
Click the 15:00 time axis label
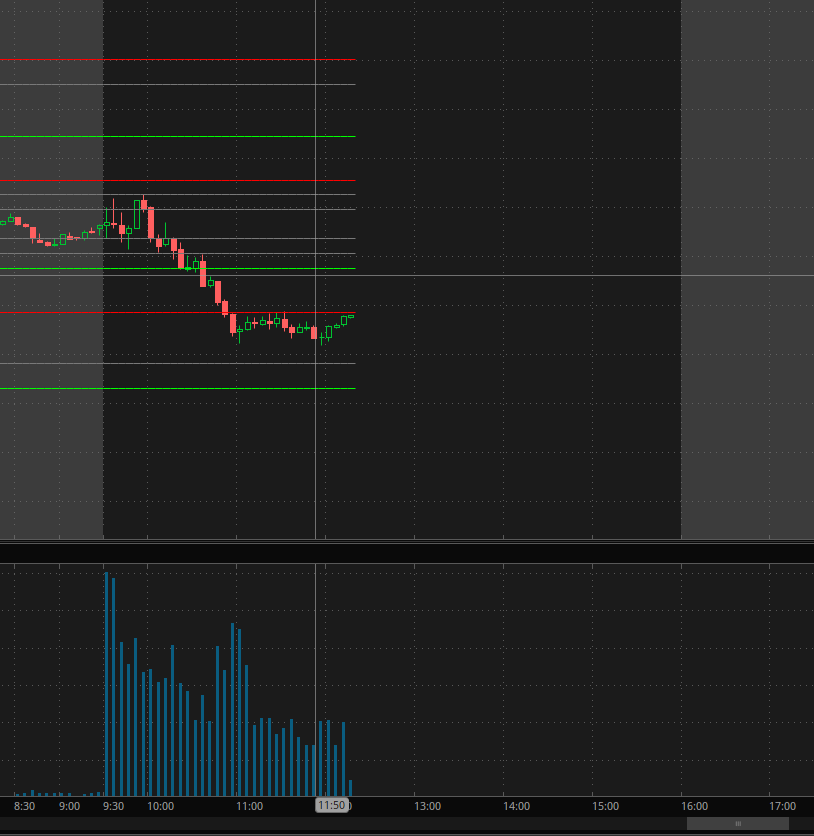pyautogui.click(x=605, y=806)
